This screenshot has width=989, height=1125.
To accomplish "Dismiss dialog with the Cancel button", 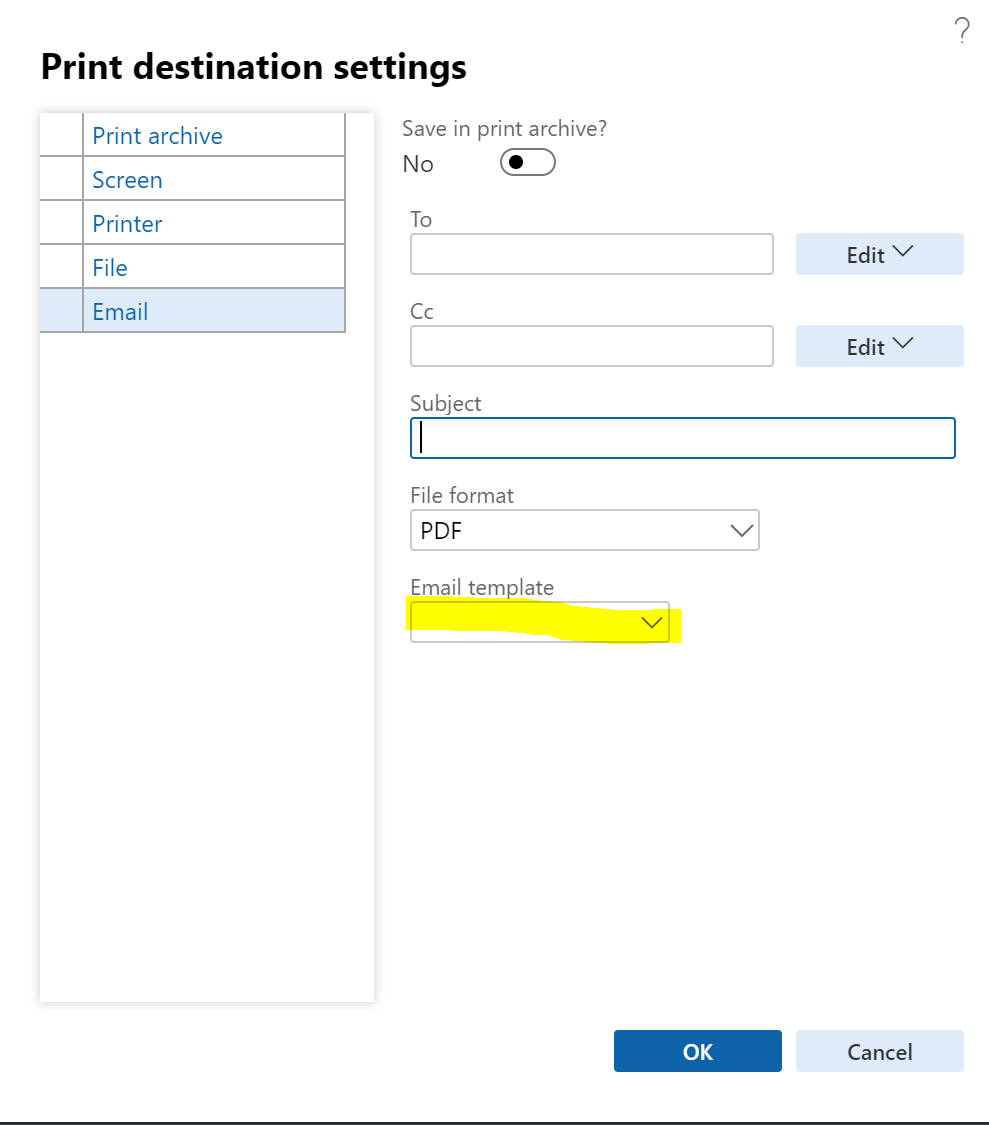I will (x=879, y=1051).
